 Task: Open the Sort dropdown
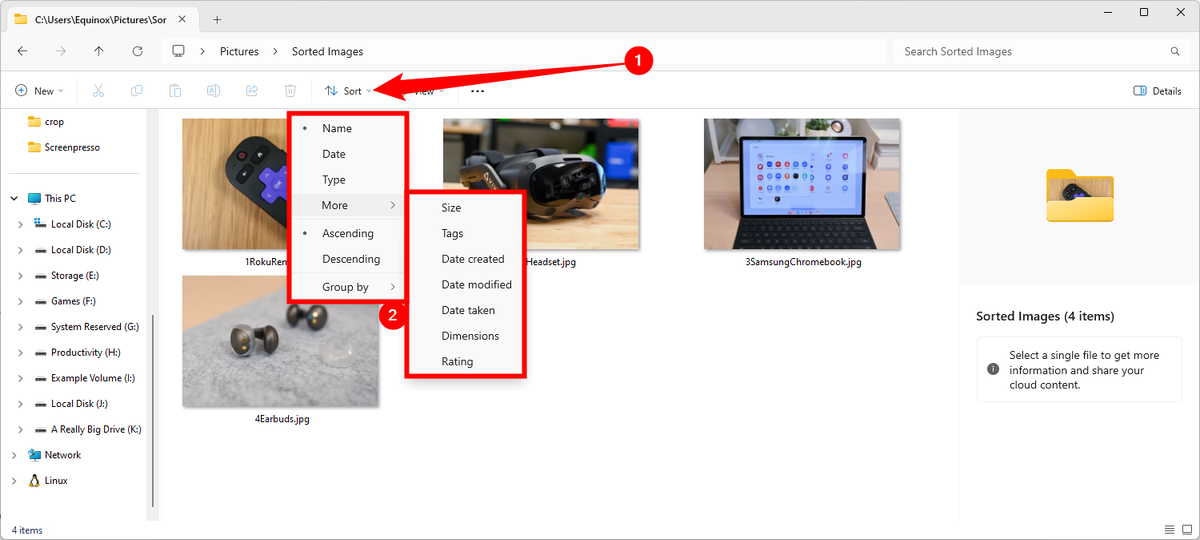click(x=348, y=91)
